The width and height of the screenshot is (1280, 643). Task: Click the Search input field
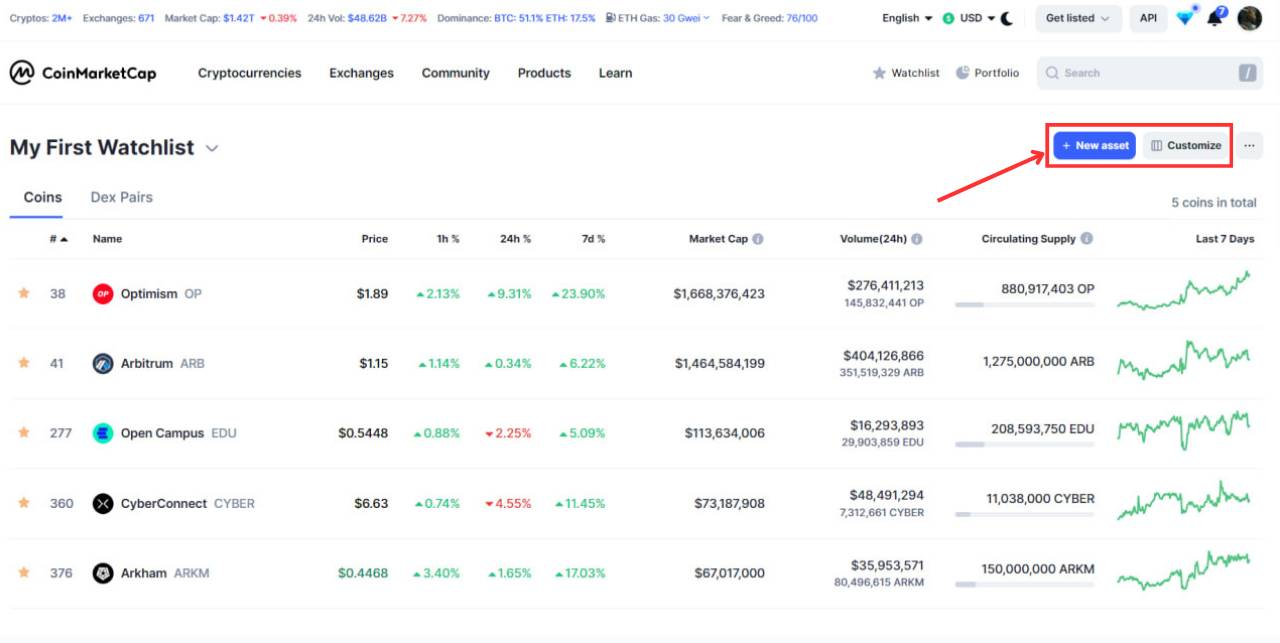[1149, 73]
